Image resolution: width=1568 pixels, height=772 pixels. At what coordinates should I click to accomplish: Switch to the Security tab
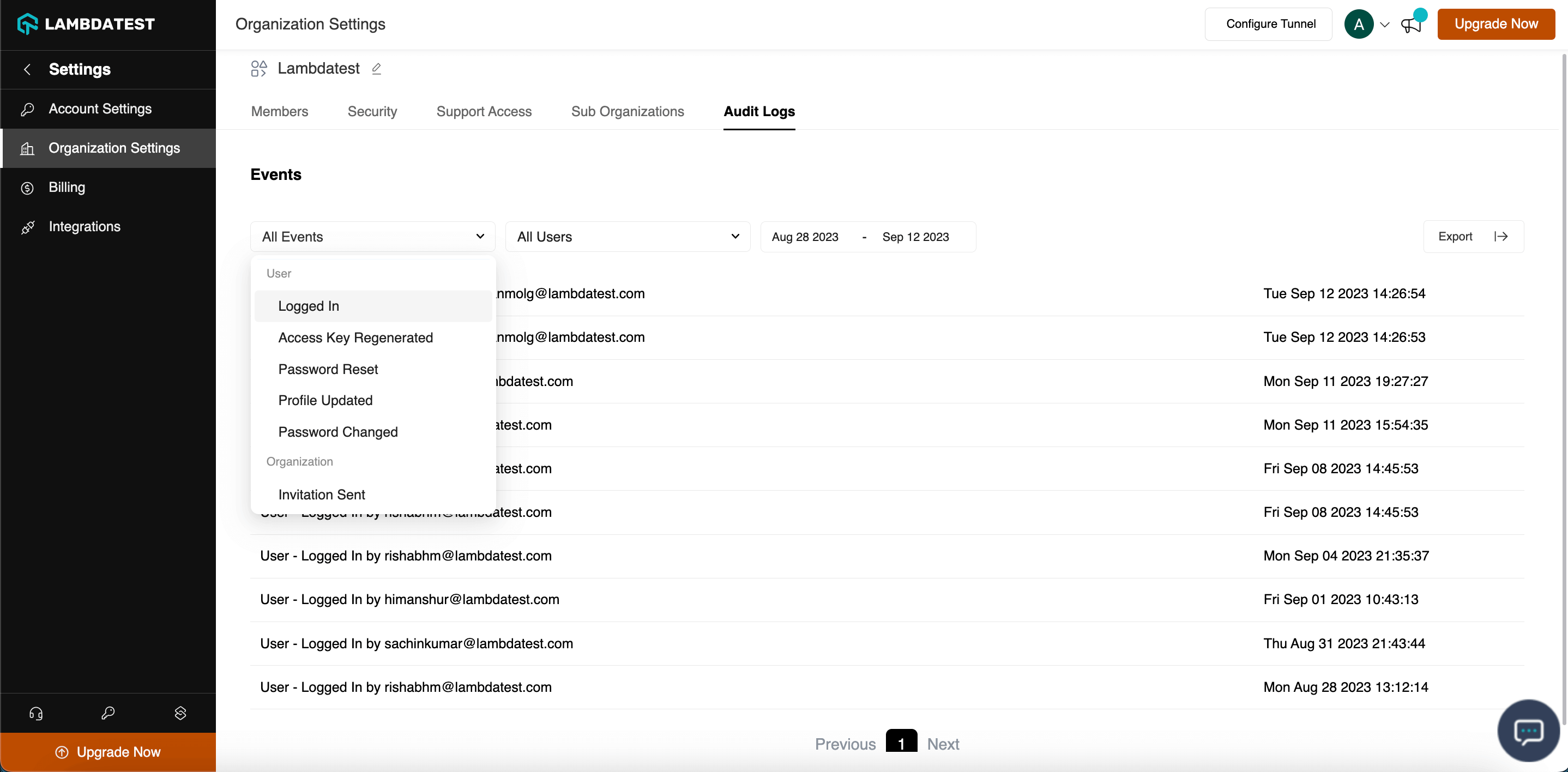pyautogui.click(x=372, y=111)
